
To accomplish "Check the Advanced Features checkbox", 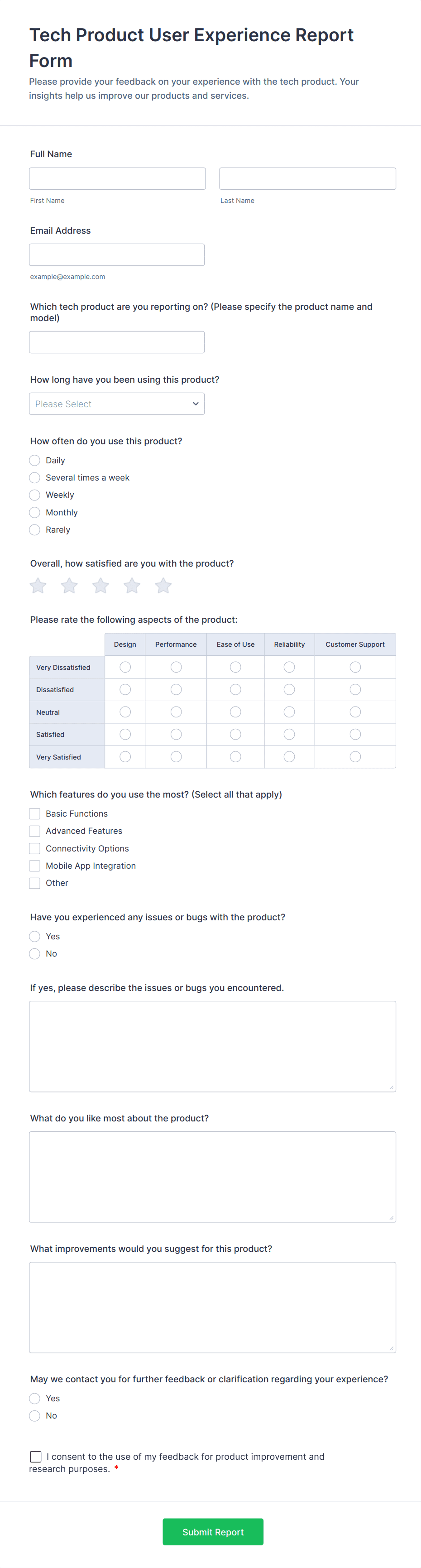I will click(35, 831).
